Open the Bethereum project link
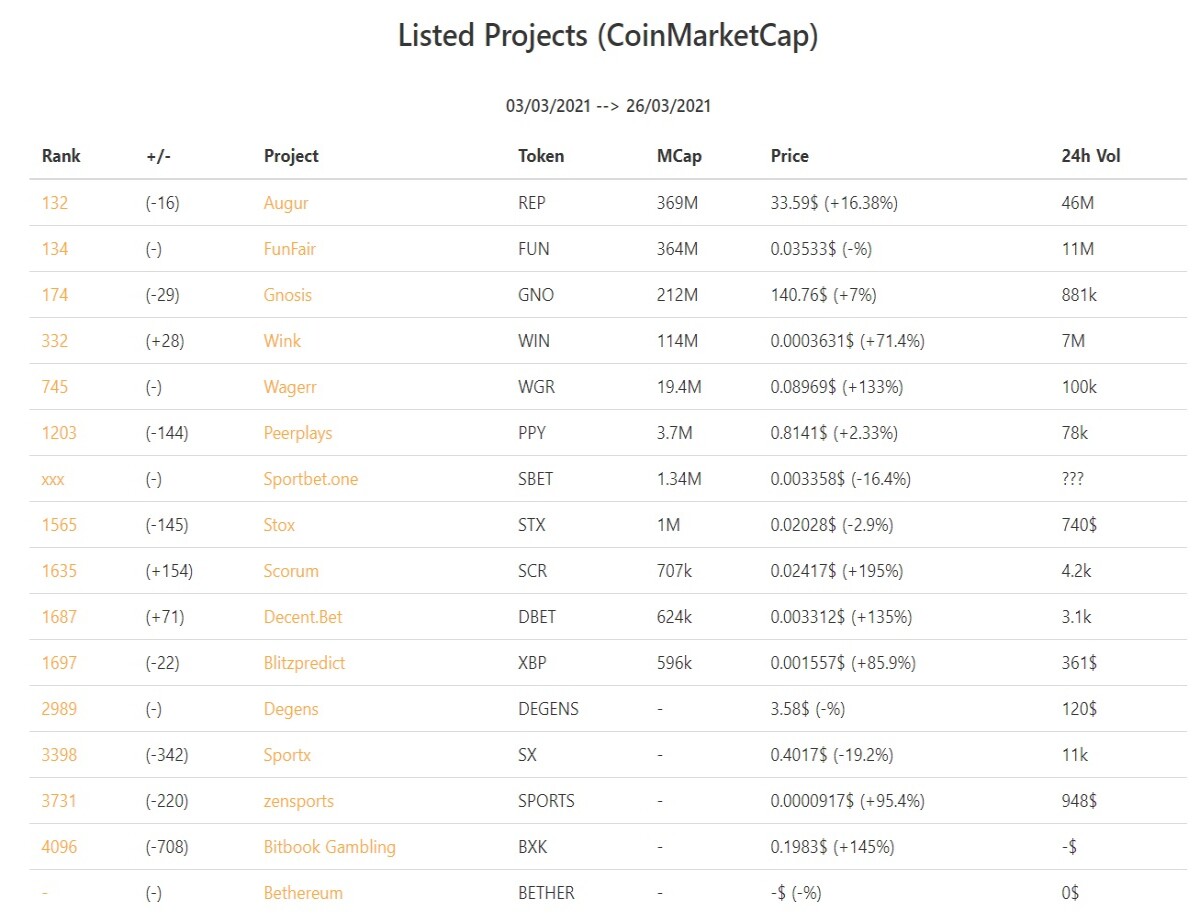 point(303,893)
